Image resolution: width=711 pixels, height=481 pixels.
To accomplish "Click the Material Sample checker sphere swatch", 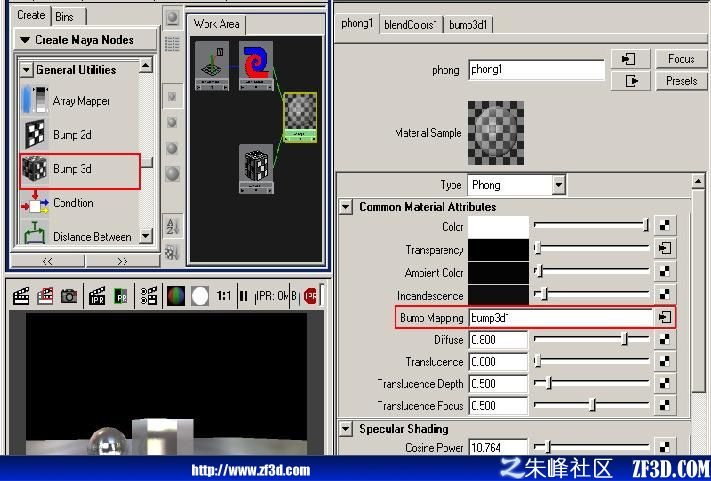I will [496, 132].
